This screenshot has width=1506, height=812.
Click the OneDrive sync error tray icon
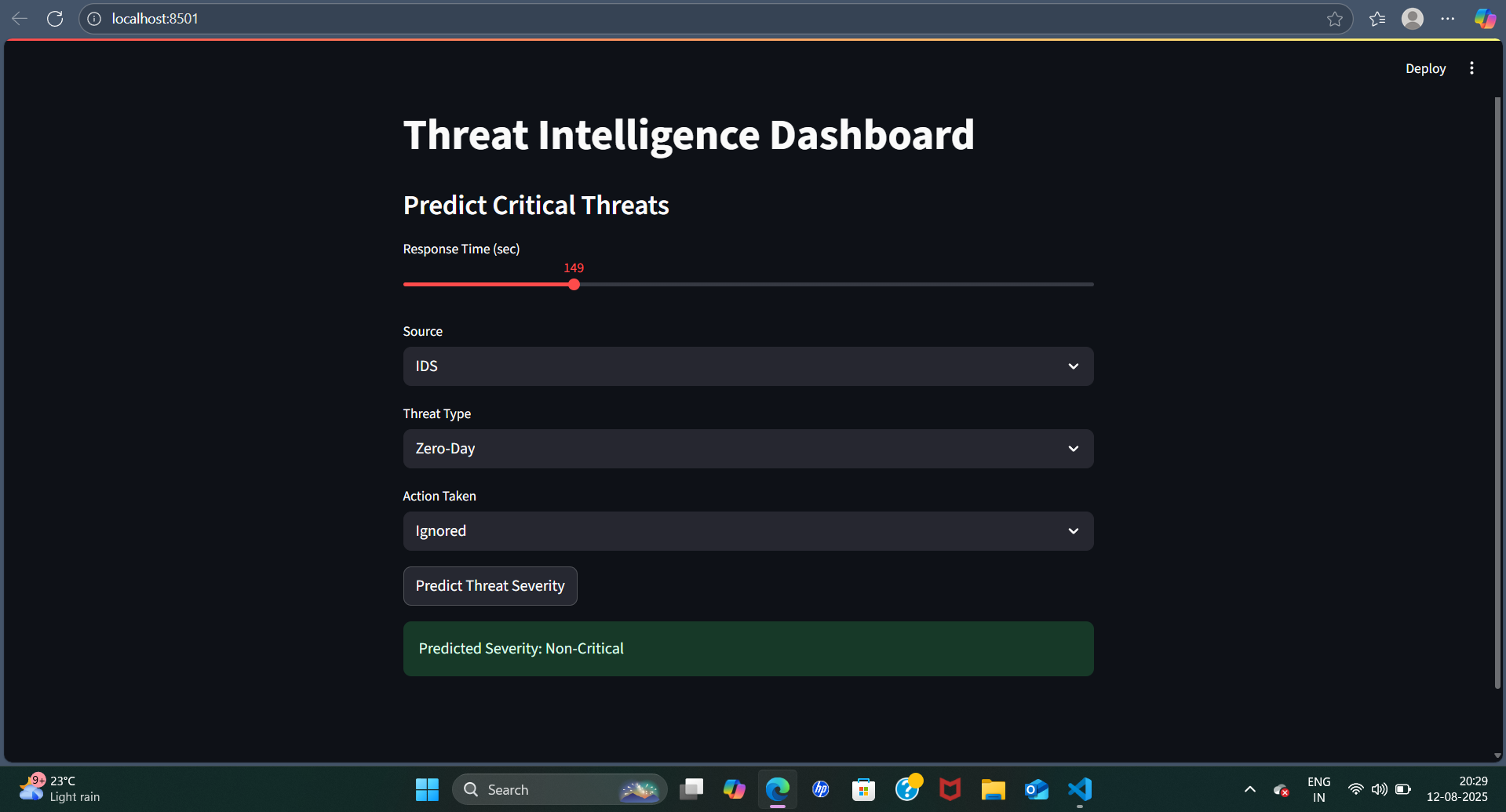coord(1282,790)
